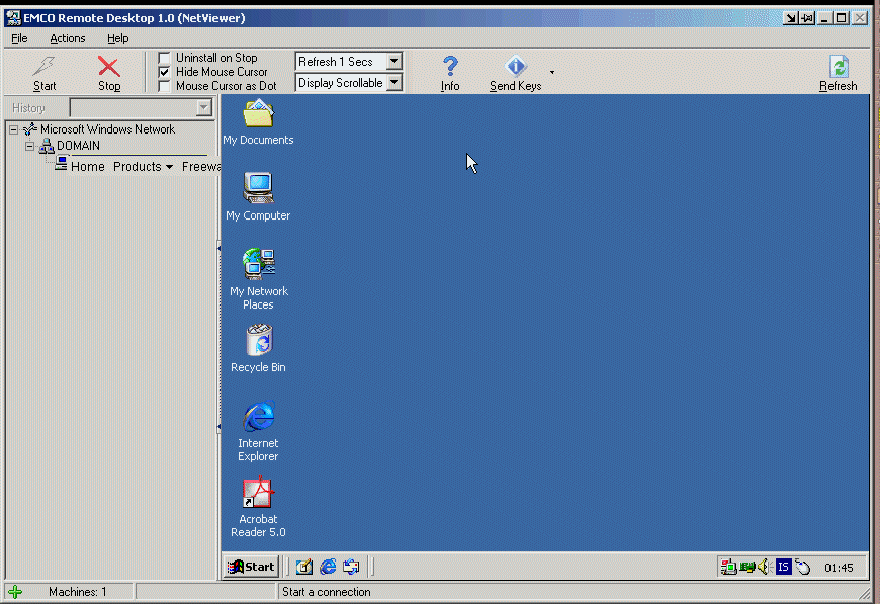Click the stay-on-top pin title bar icon
880x604 pixels.
pos(807,18)
